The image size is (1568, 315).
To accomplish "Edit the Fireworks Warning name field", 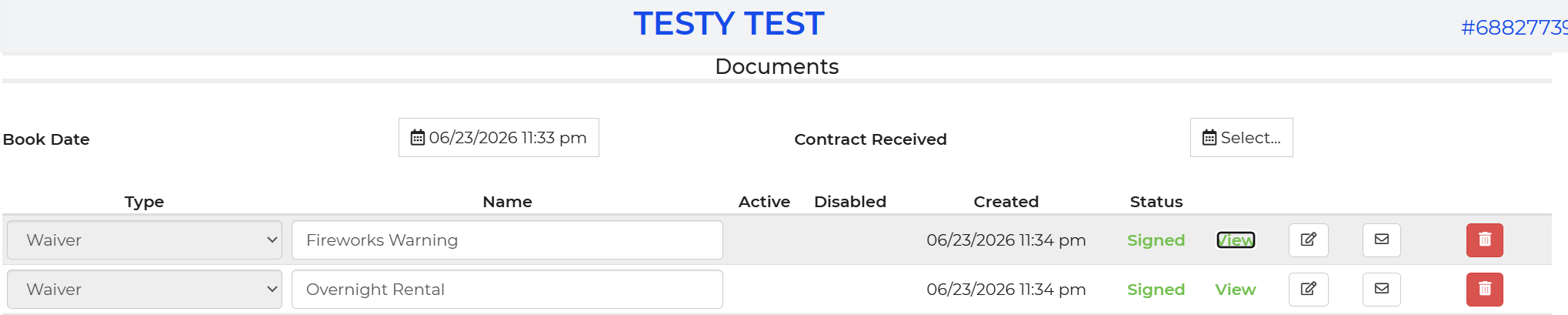I will pyautogui.click(x=507, y=240).
